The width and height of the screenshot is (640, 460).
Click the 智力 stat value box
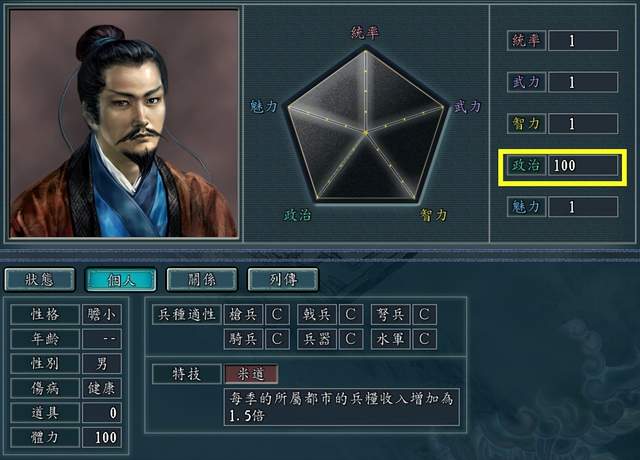pos(583,124)
